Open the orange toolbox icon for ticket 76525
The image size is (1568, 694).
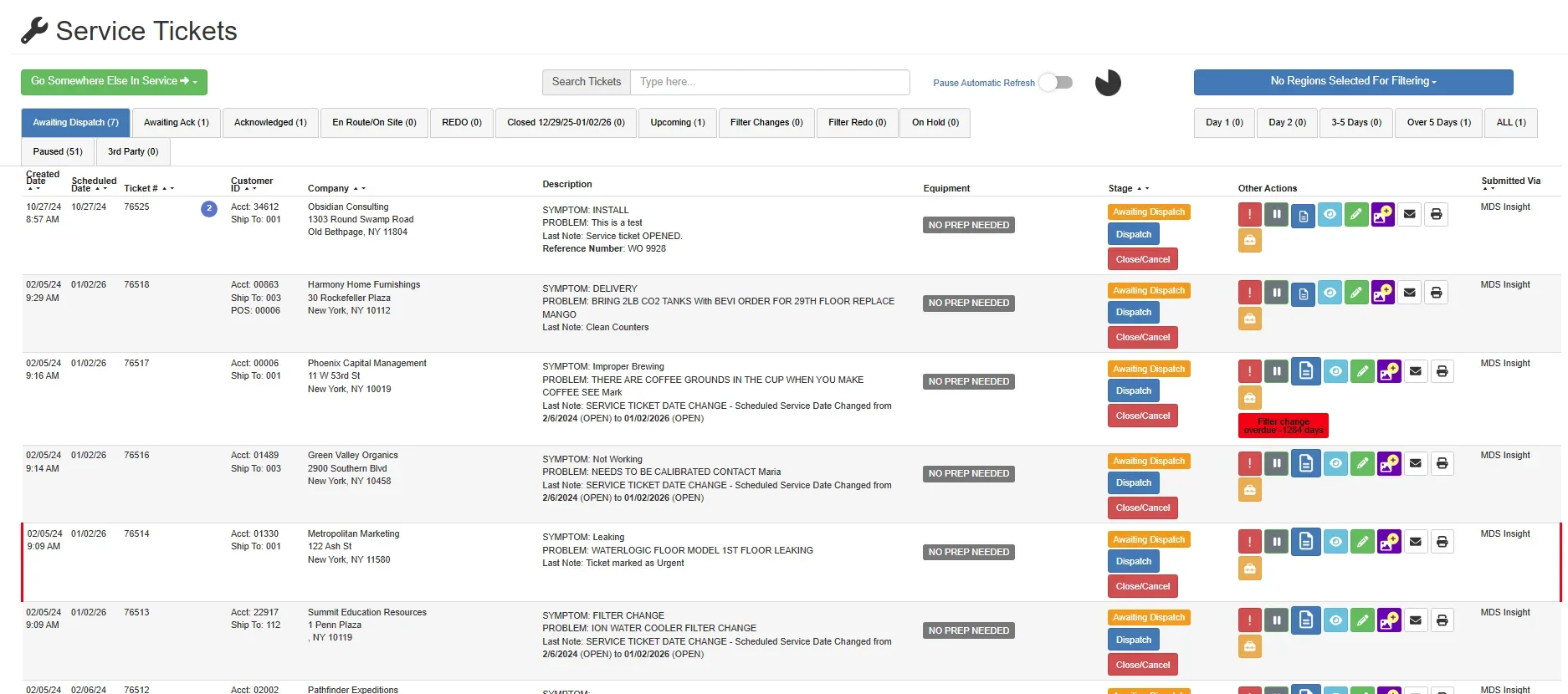coord(1249,241)
